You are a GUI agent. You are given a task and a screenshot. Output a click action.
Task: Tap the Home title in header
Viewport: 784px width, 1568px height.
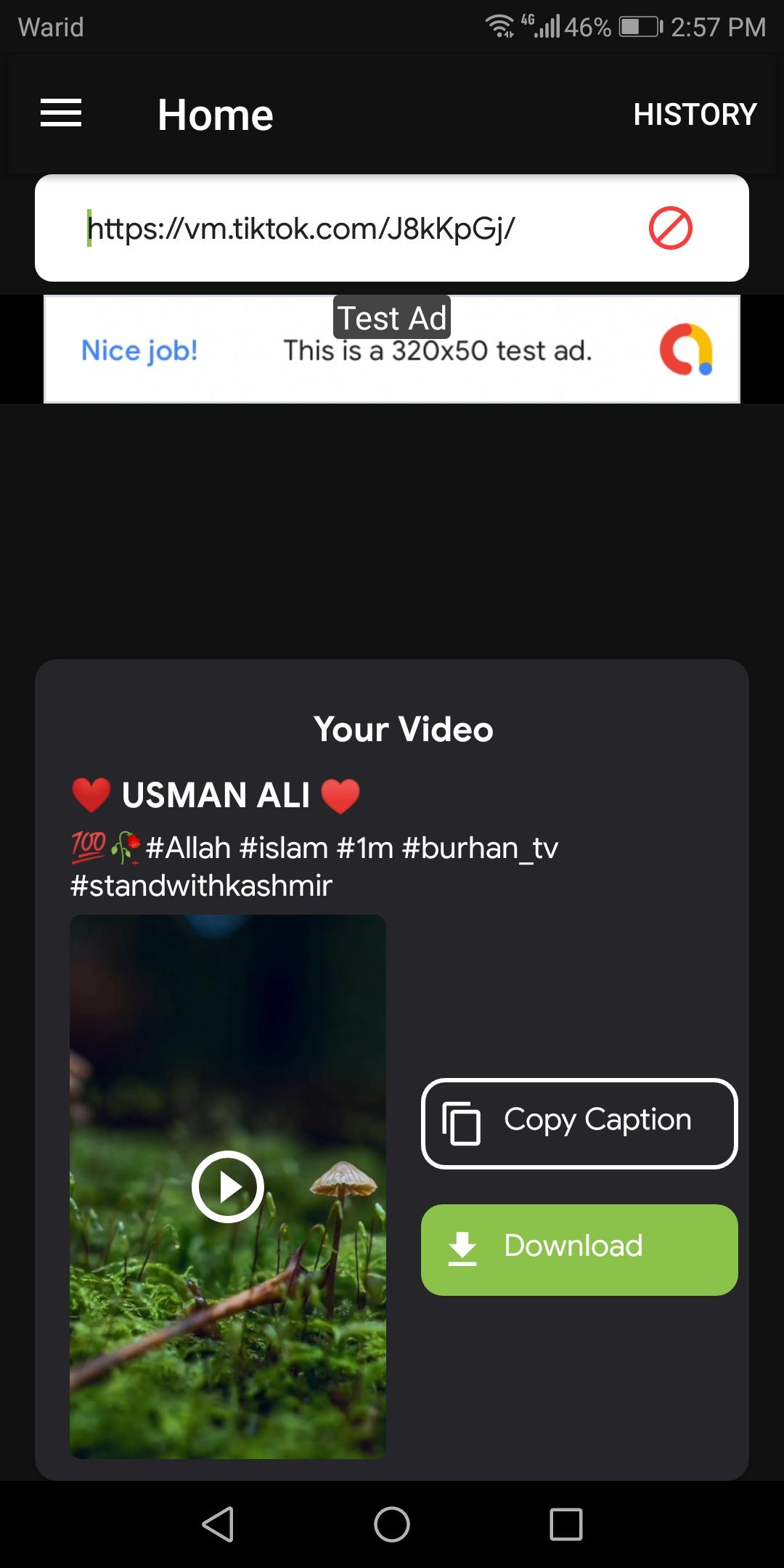click(216, 115)
